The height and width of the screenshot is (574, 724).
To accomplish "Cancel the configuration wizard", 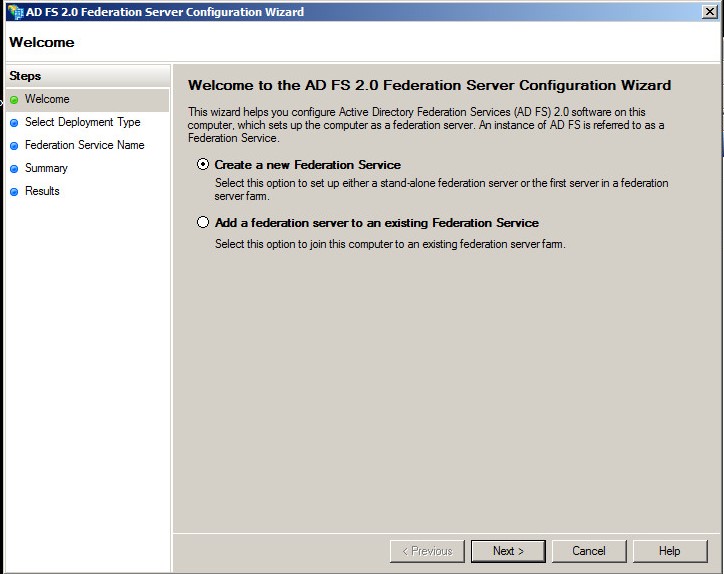I will pos(589,551).
